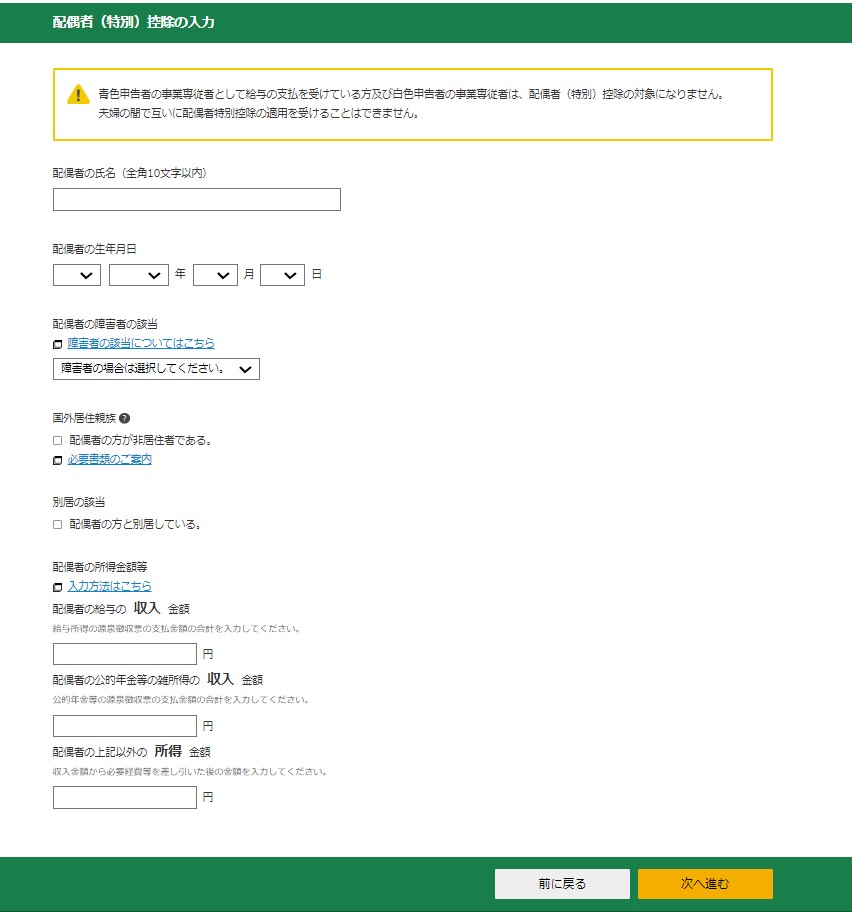Click the 公的年金等の雑所得 income input field
The width and height of the screenshot is (852, 912).
click(x=125, y=726)
